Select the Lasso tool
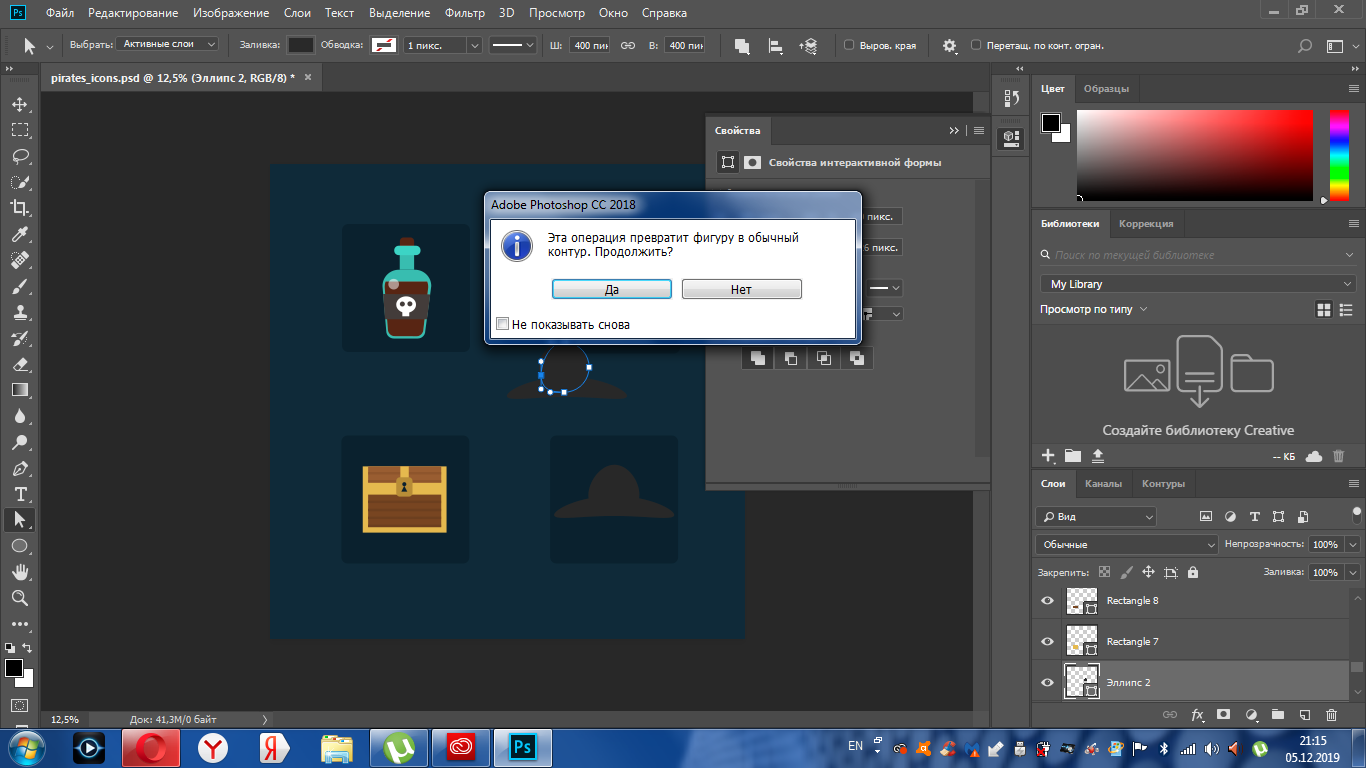The image size is (1366, 768). coord(19,156)
